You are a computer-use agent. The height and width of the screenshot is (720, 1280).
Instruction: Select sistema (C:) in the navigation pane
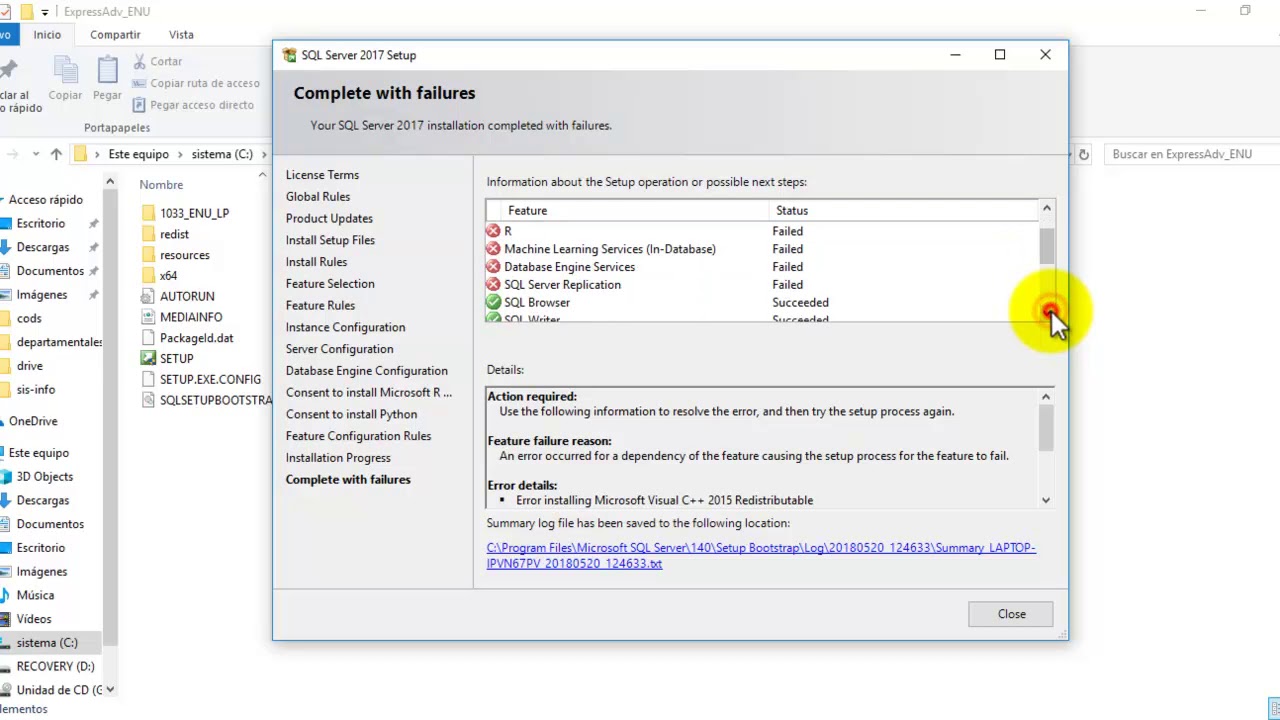[x=47, y=643]
